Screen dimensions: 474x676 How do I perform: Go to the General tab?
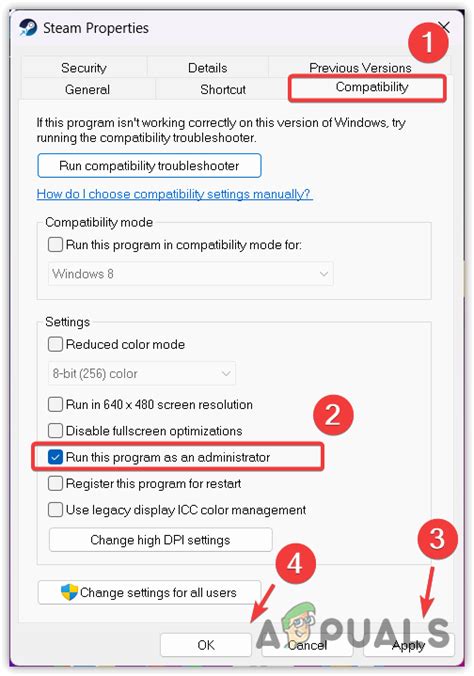(x=87, y=89)
